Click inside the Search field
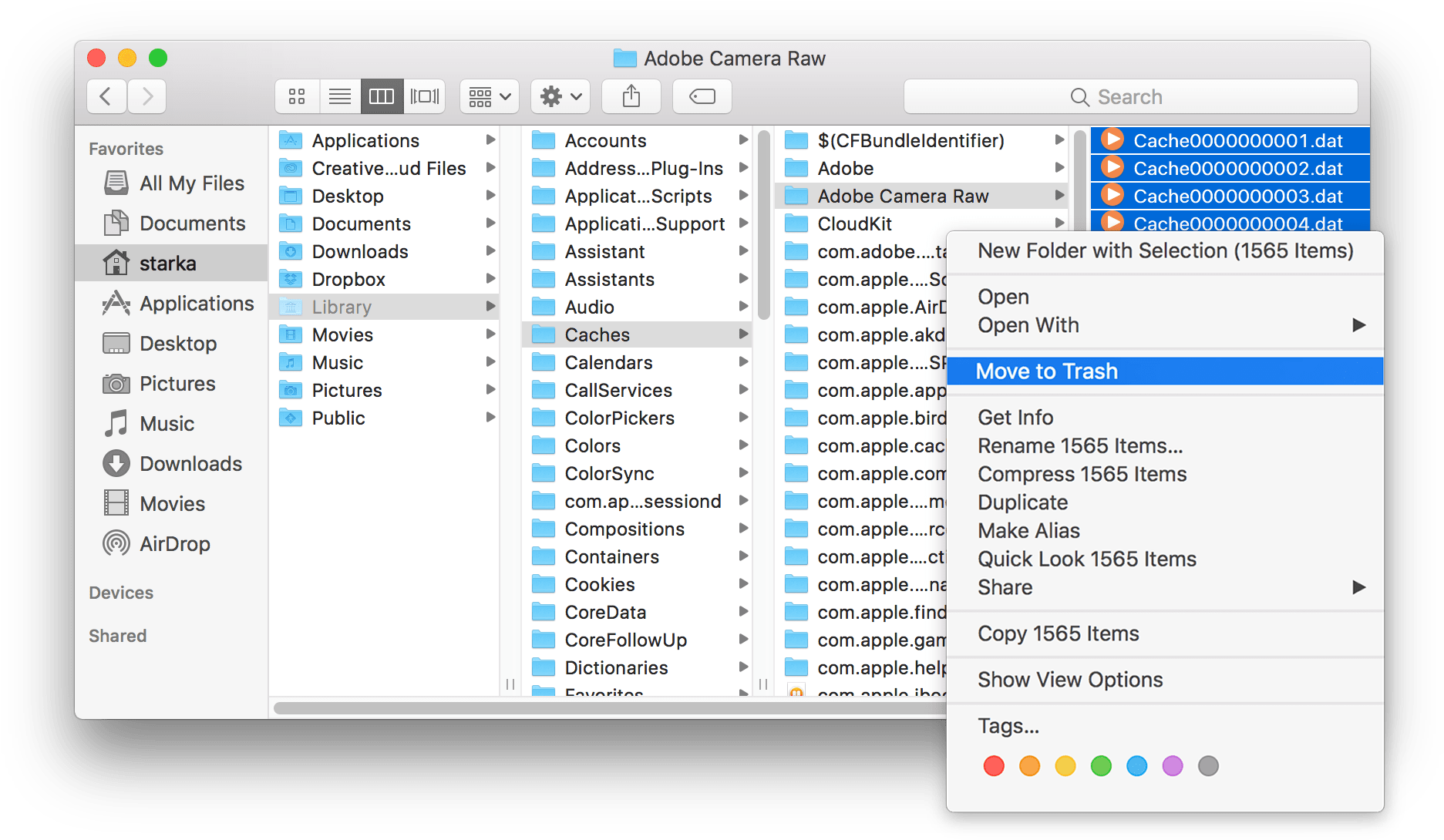1444x840 pixels. (1129, 96)
